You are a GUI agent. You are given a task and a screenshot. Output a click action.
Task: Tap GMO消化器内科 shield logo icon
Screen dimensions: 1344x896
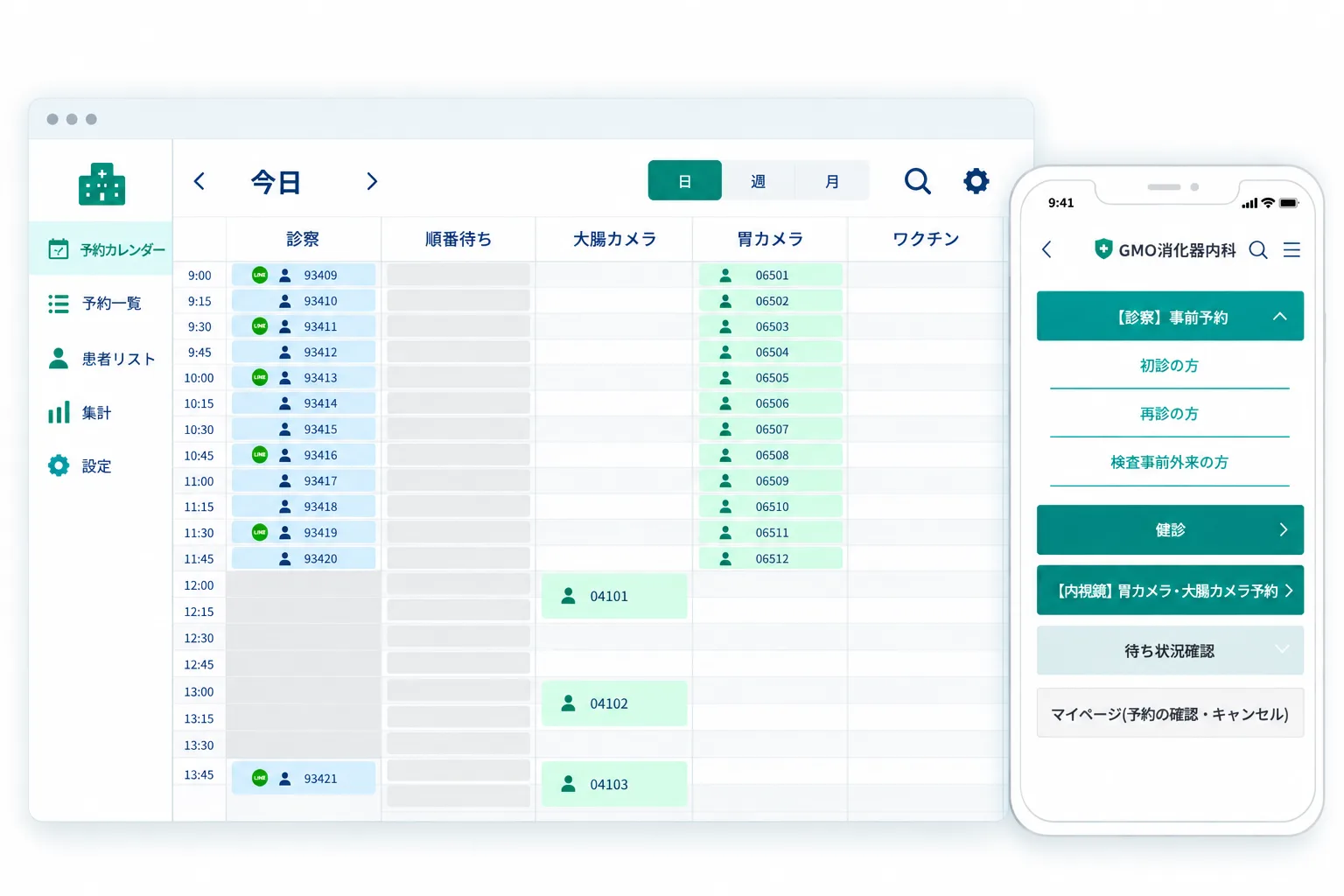[1103, 249]
